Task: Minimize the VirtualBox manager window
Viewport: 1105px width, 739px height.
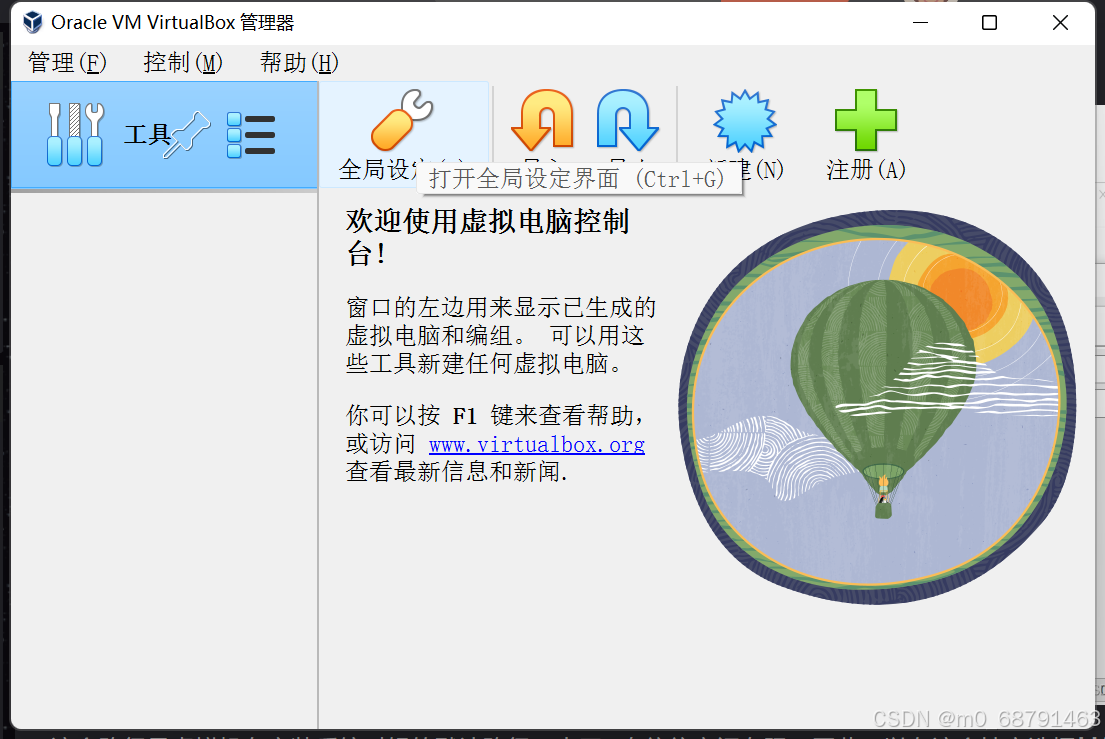Action: click(x=920, y=23)
